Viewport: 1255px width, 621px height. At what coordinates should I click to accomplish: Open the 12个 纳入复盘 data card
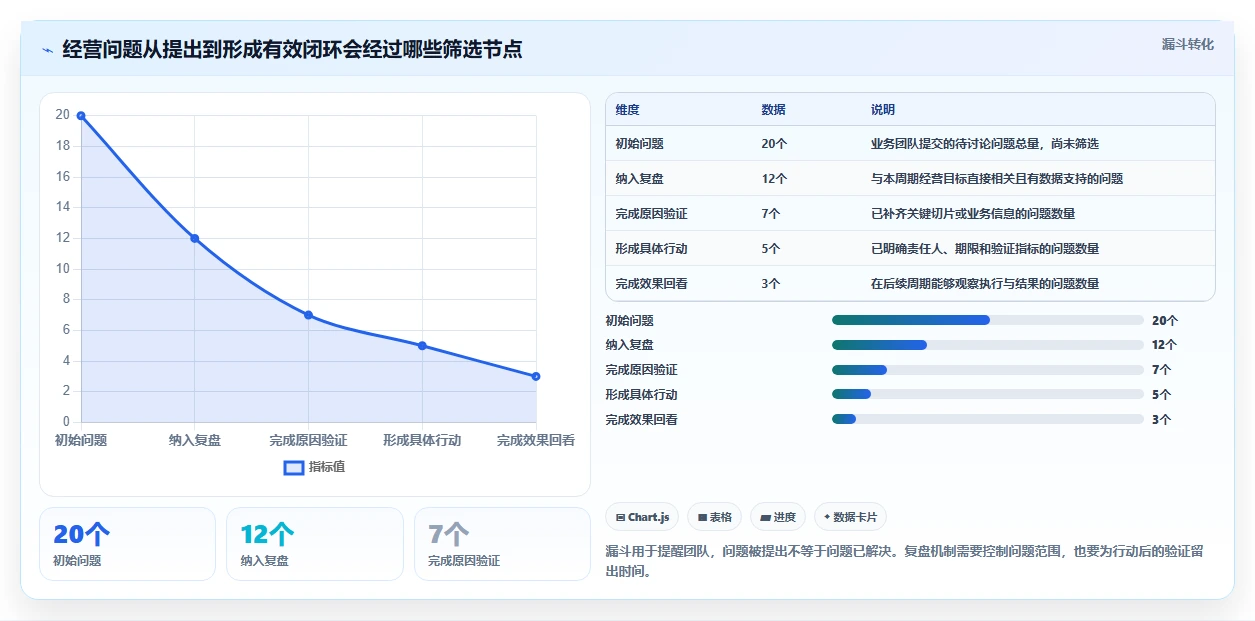pos(315,544)
